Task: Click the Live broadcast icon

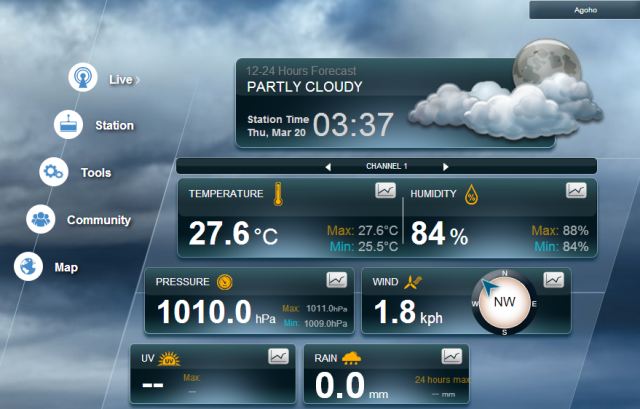Action: click(x=83, y=77)
